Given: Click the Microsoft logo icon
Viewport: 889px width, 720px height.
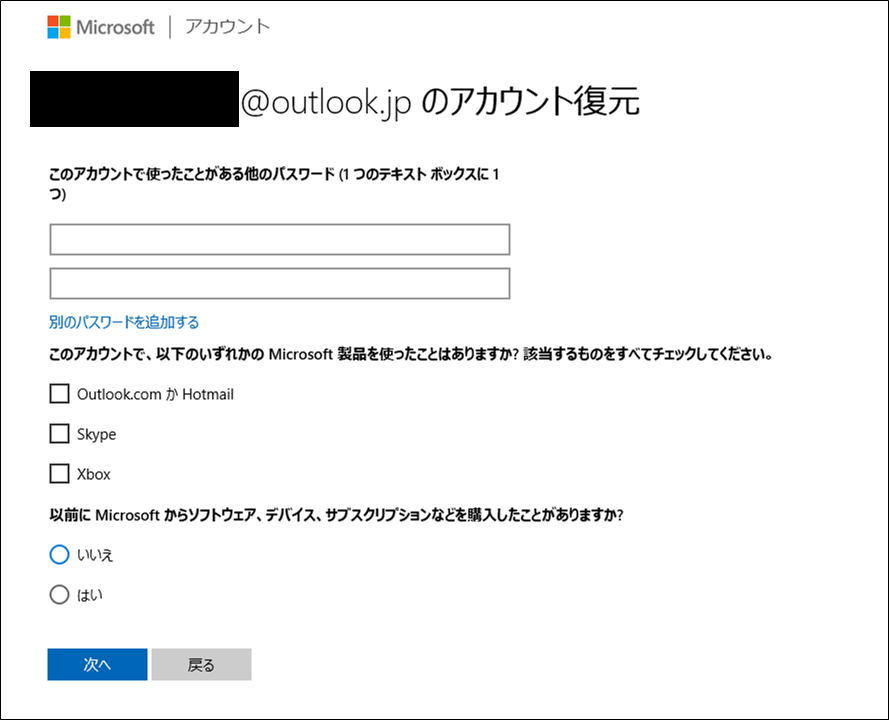Looking at the screenshot, I should [59, 27].
